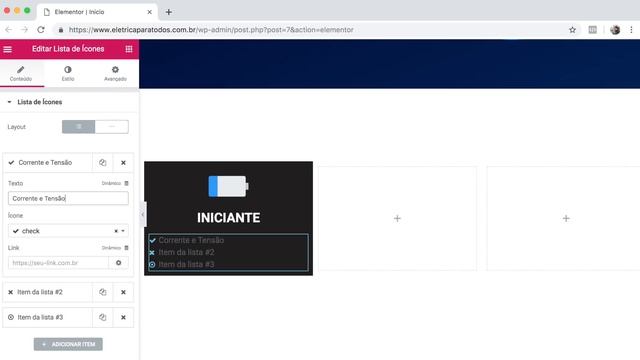Delete the Corrente e Tensão item
The image size is (640, 360).
pyautogui.click(x=123, y=162)
